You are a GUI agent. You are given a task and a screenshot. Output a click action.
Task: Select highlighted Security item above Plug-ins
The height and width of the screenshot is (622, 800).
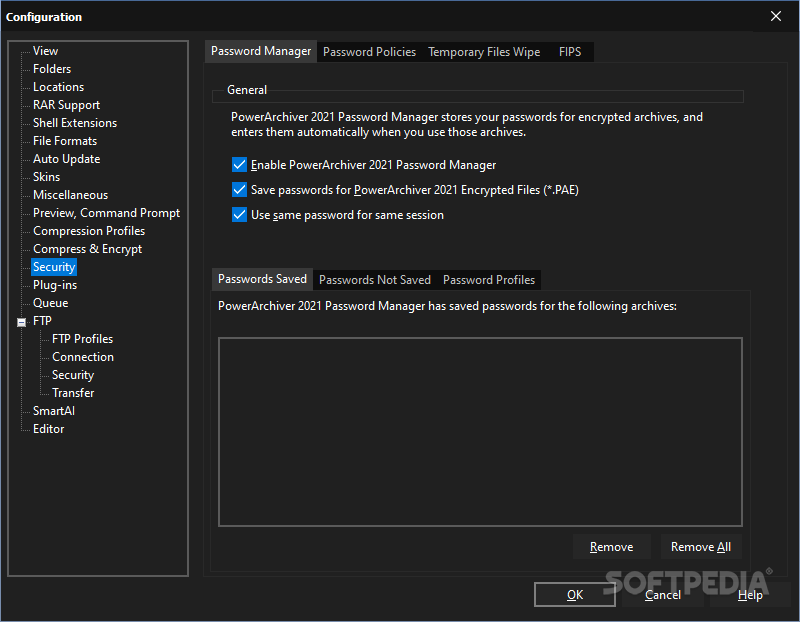click(x=54, y=267)
